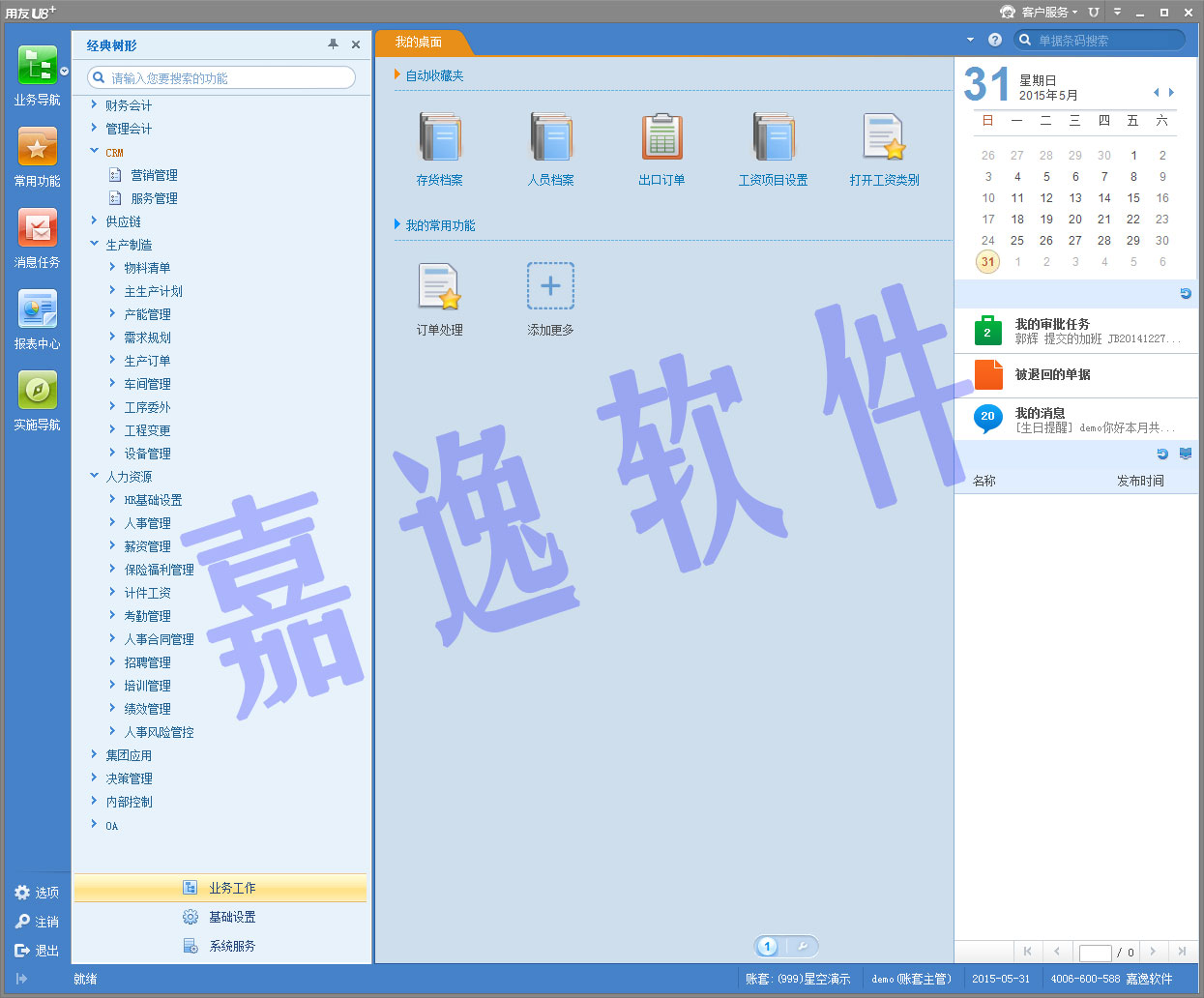Expand the 薪资管理 tree node
The width and height of the screenshot is (1204, 998).
click(x=112, y=545)
